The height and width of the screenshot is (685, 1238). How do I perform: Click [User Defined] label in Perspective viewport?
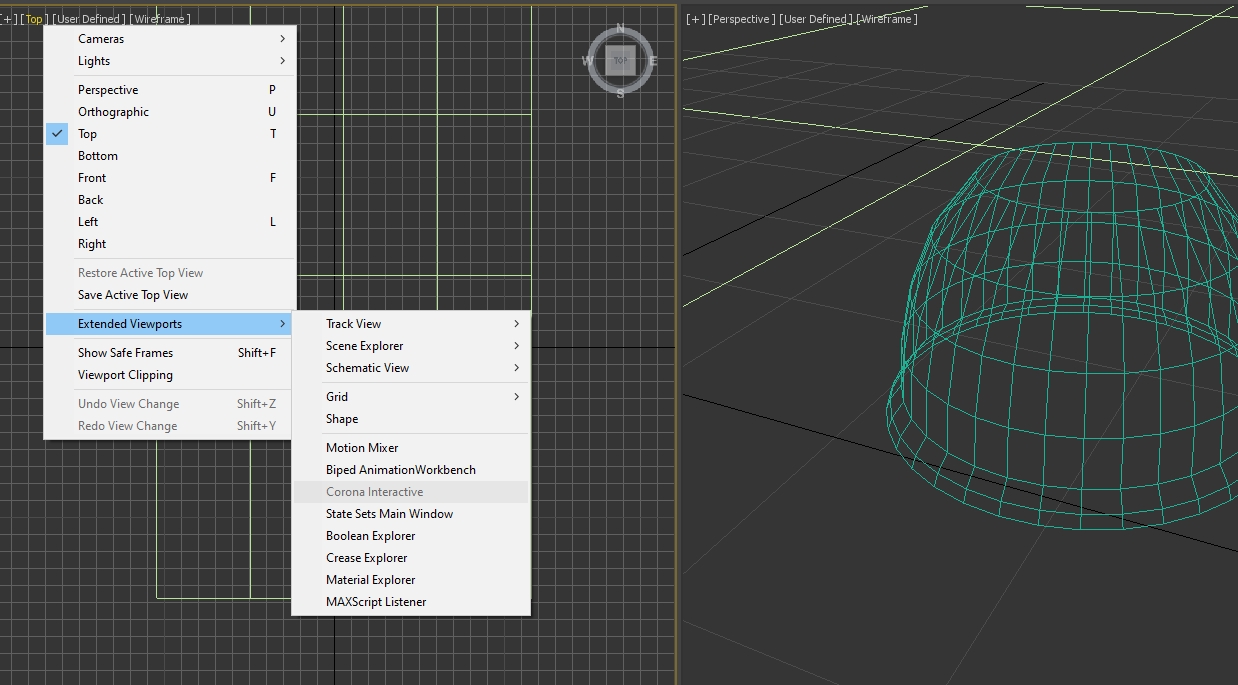(x=816, y=19)
